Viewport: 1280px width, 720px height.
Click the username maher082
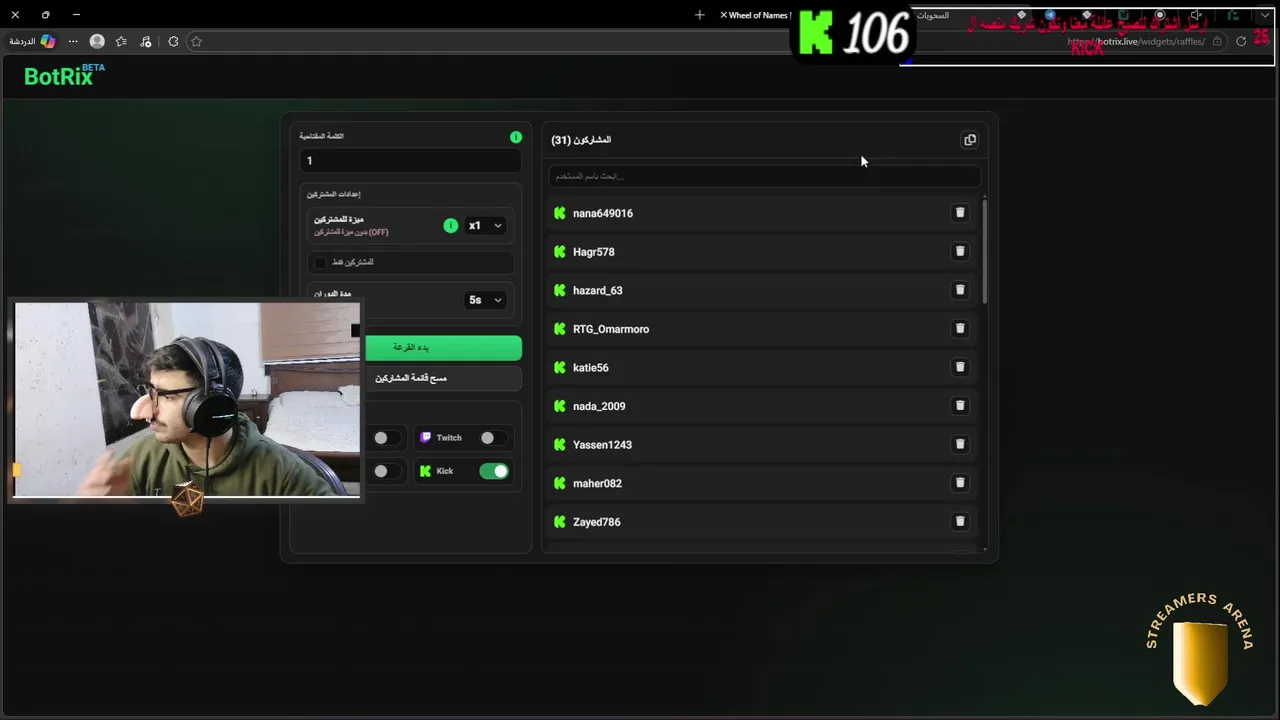coord(597,483)
